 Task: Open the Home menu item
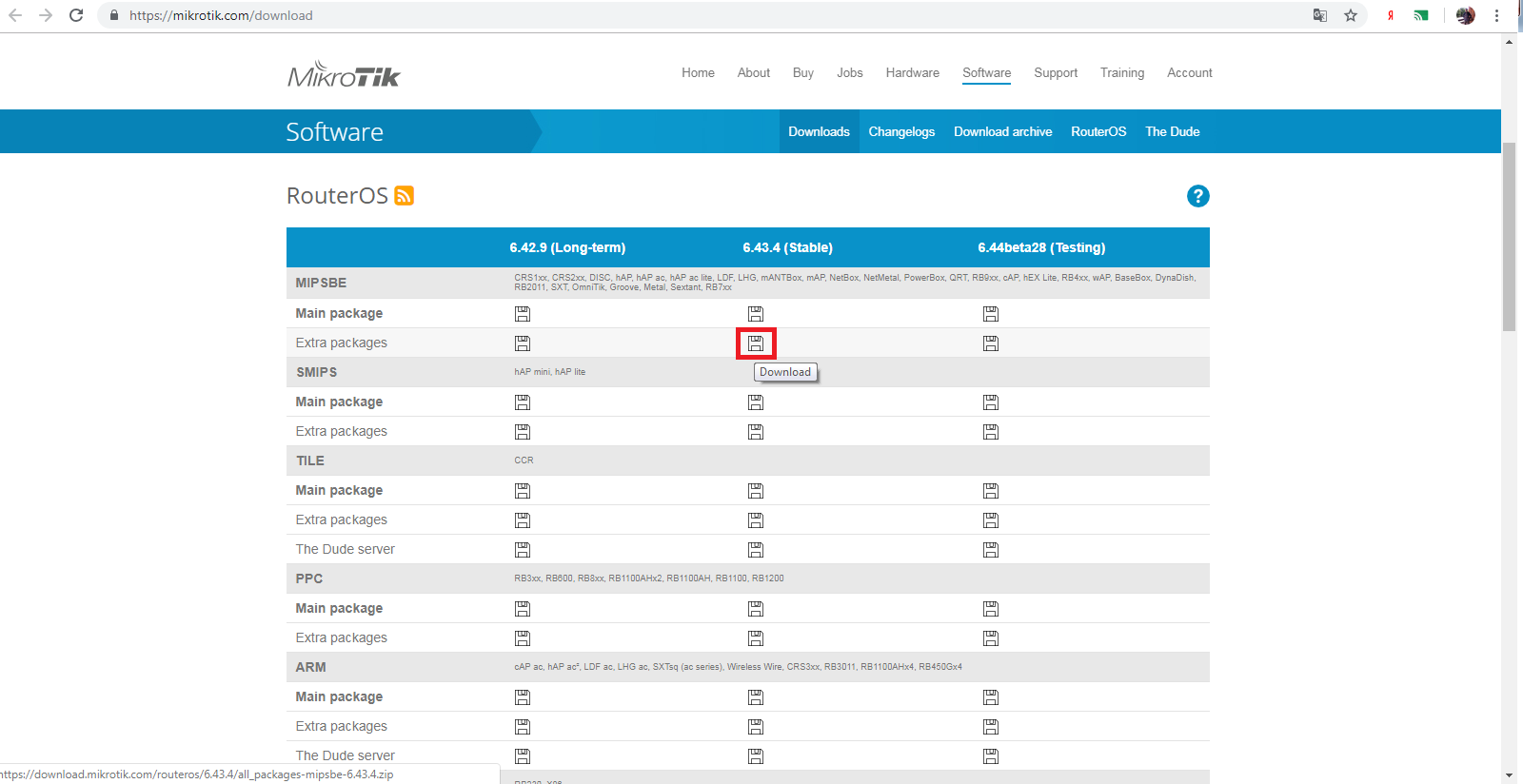(698, 72)
